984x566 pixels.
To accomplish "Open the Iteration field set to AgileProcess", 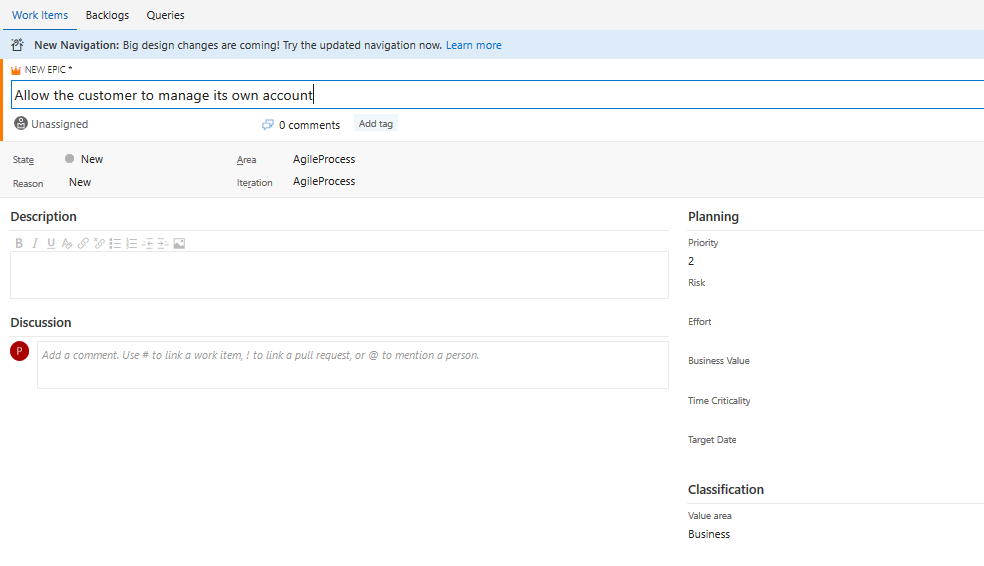I will click(324, 182).
